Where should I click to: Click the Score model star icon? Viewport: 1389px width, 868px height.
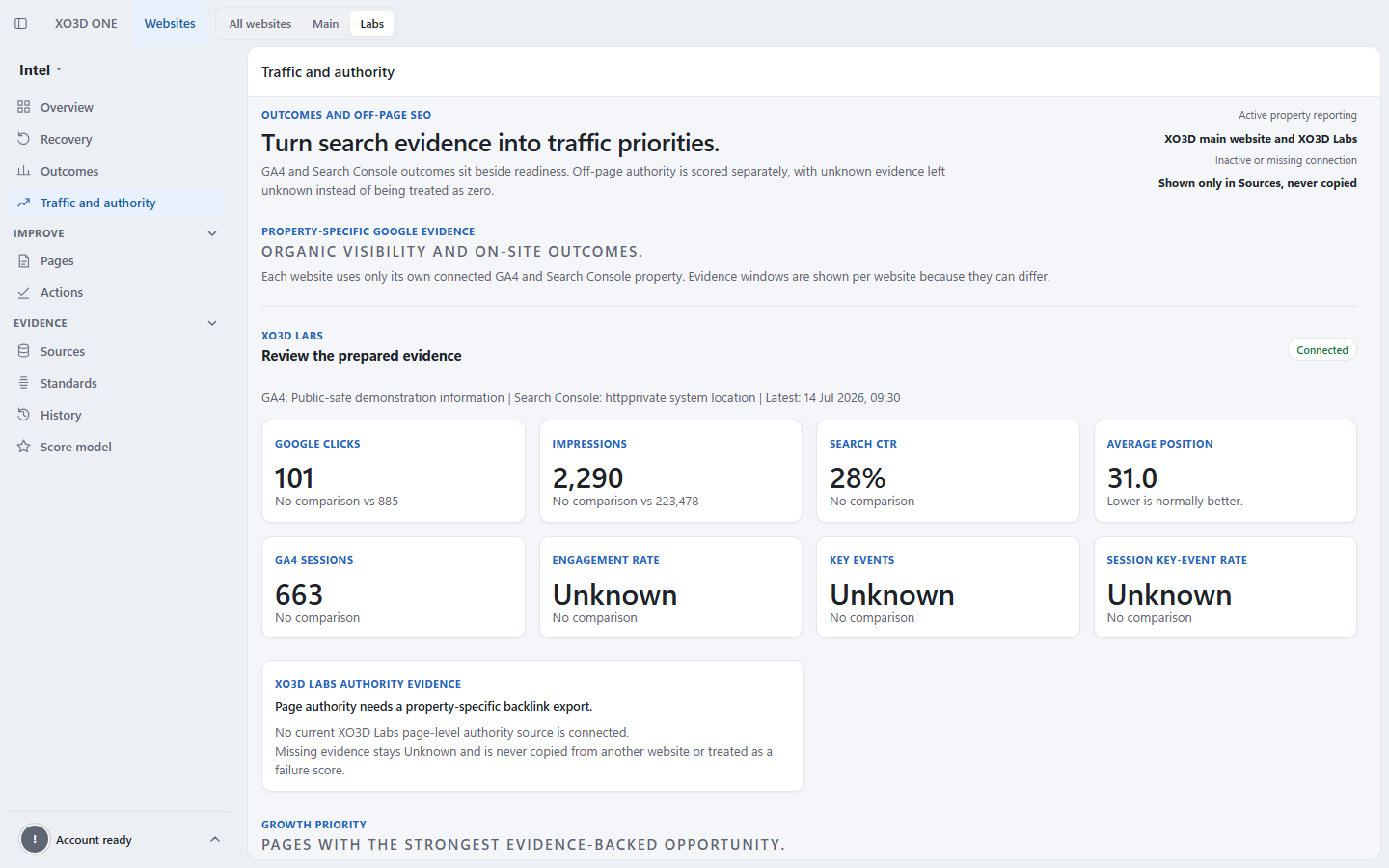click(x=24, y=447)
